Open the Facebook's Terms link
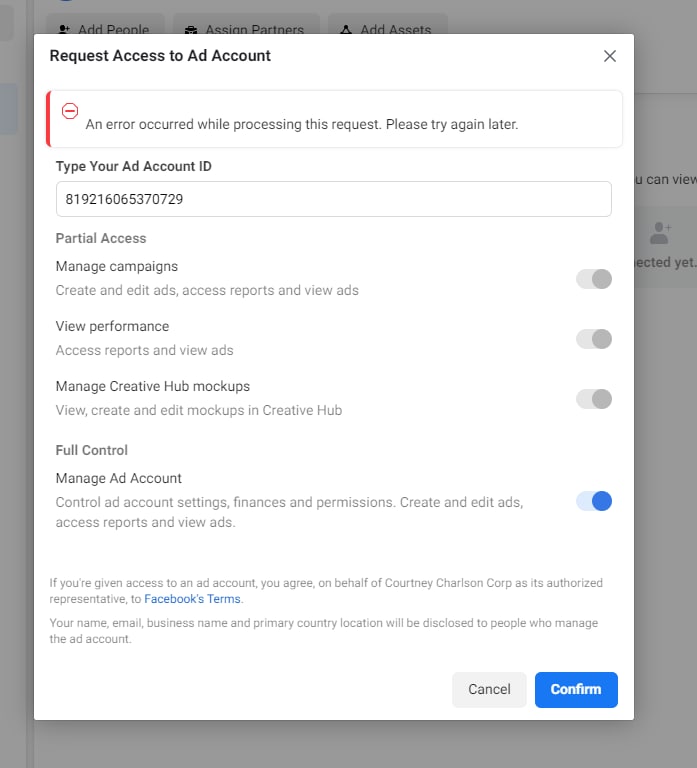This screenshot has width=697, height=768. tap(192, 599)
